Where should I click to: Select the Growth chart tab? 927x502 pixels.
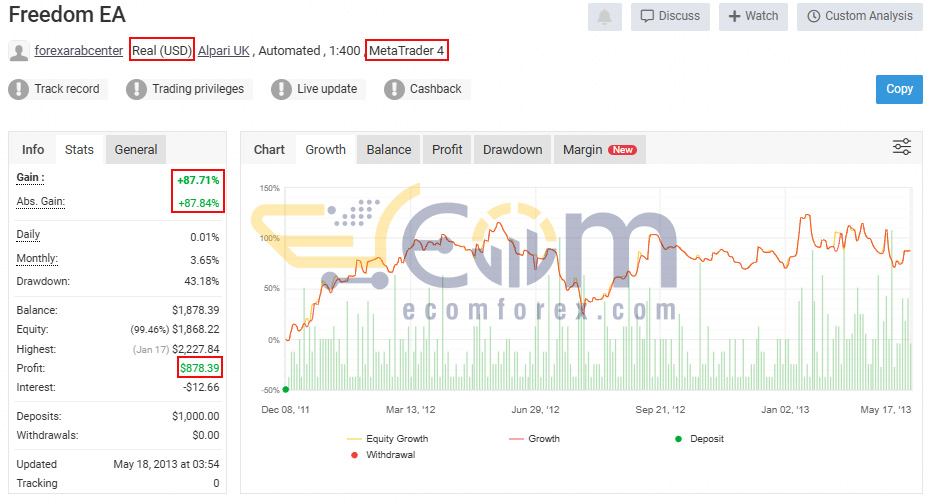tap(326, 150)
